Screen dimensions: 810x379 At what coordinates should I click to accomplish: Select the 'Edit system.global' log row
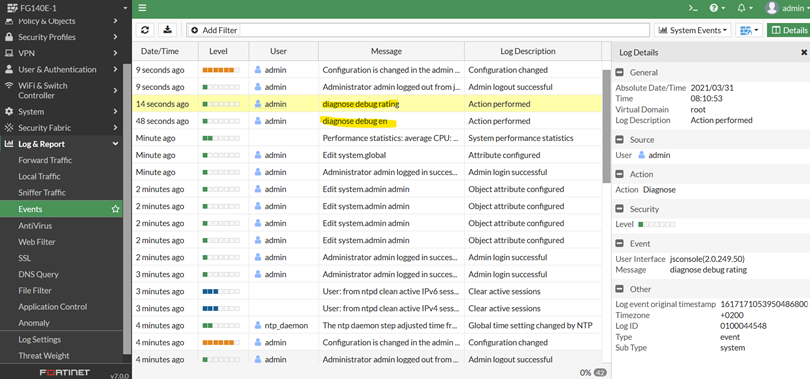(x=367, y=155)
